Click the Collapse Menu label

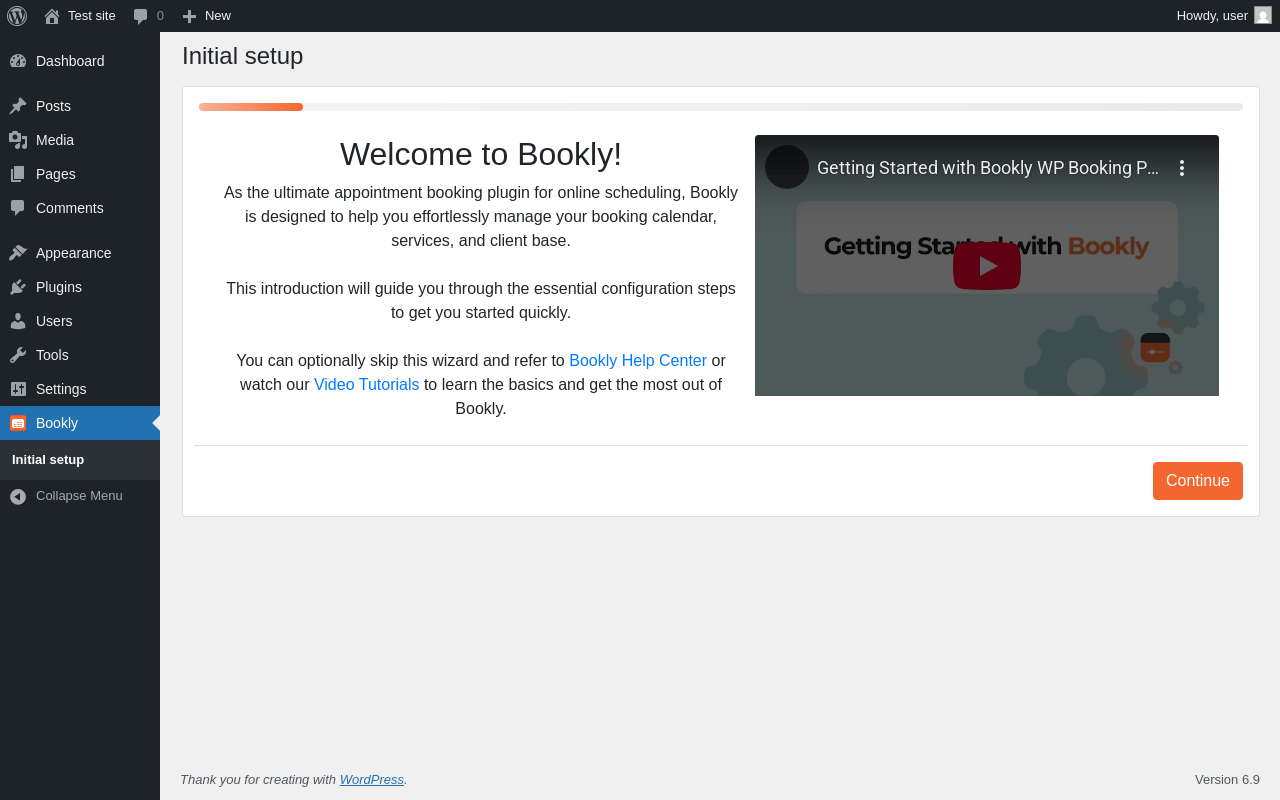(x=79, y=496)
